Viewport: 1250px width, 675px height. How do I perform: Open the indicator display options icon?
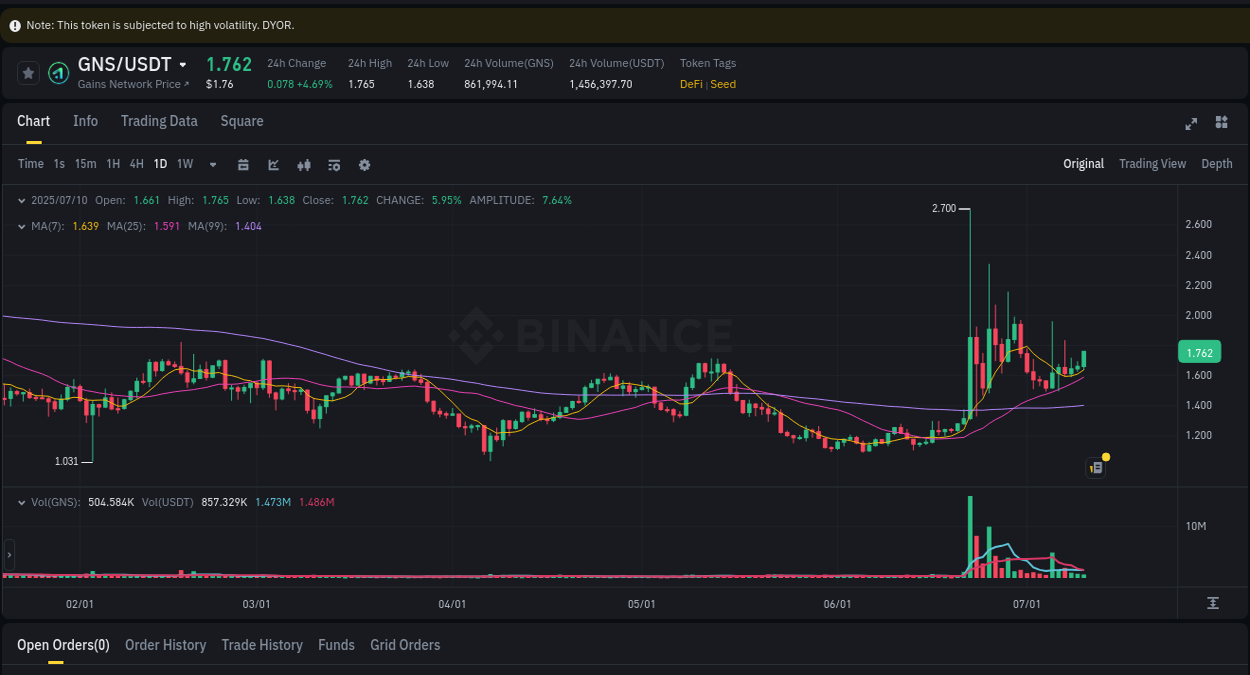(x=333, y=164)
